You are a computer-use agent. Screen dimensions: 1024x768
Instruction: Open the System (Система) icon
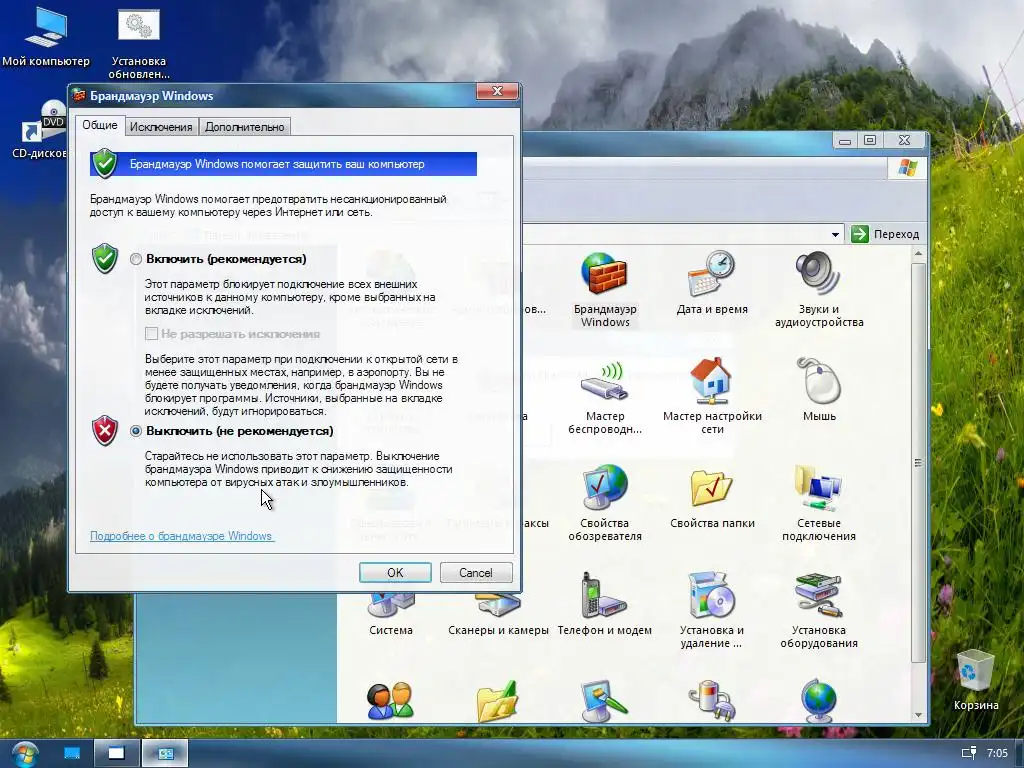(x=391, y=615)
